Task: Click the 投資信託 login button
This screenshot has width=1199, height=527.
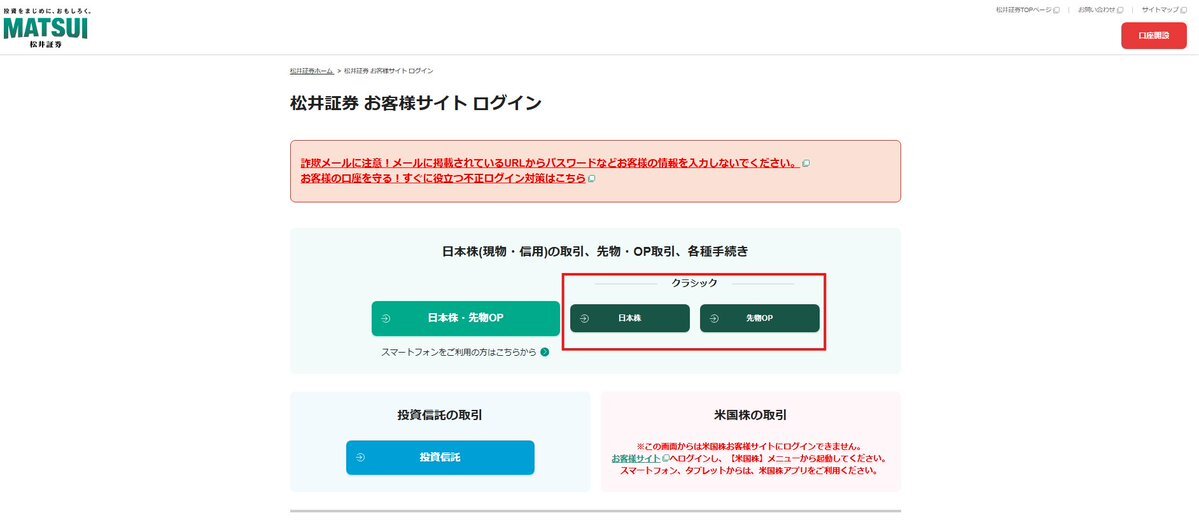Action: (x=440, y=457)
